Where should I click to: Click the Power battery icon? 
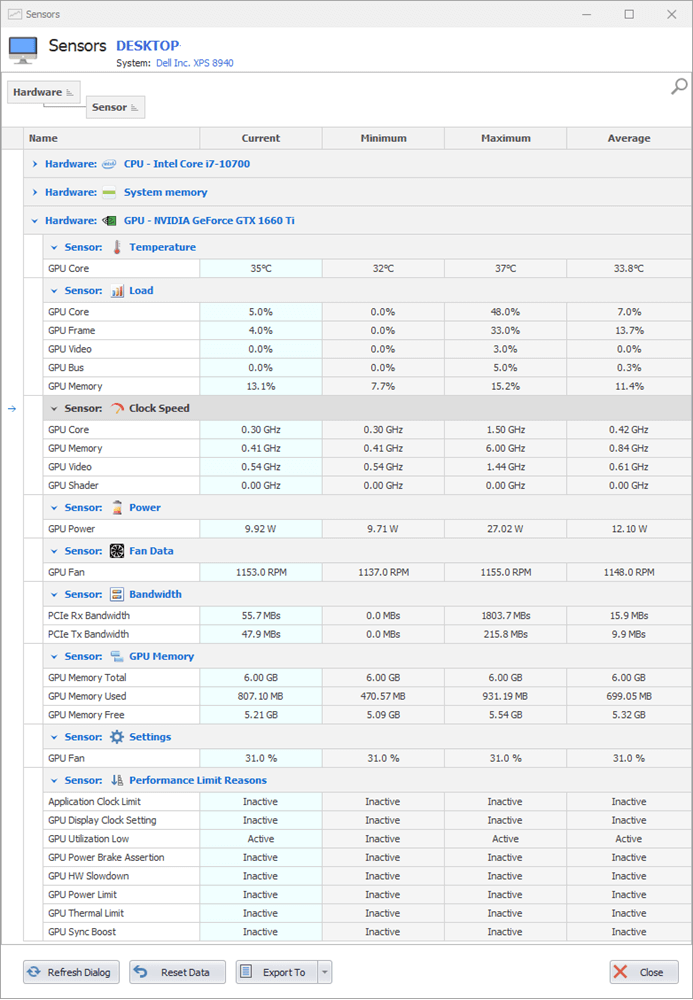pyautogui.click(x=117, y=508)
